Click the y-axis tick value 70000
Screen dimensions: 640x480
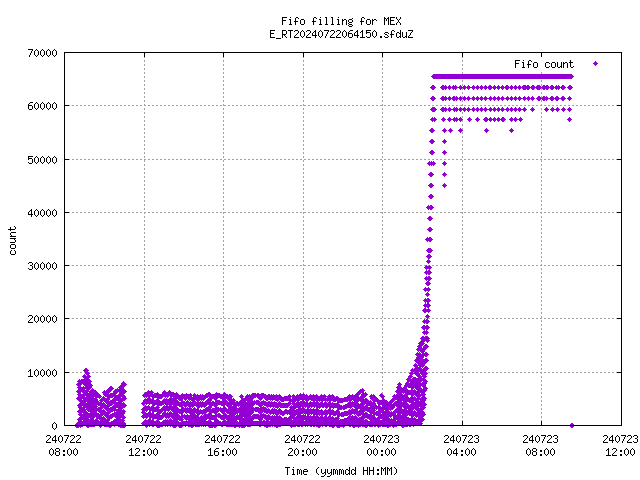42,53
